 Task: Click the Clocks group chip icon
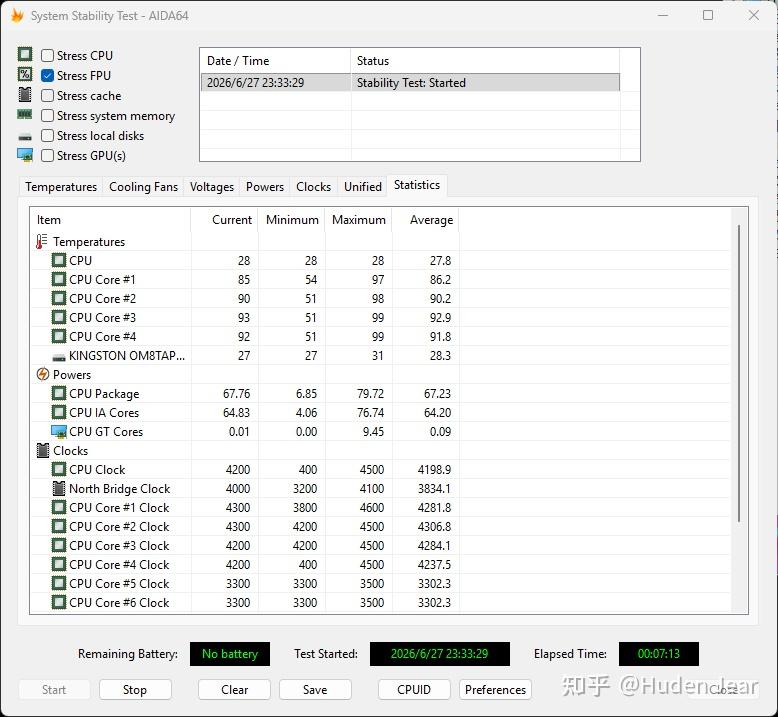pyautogui.click(x=43, y=451)
